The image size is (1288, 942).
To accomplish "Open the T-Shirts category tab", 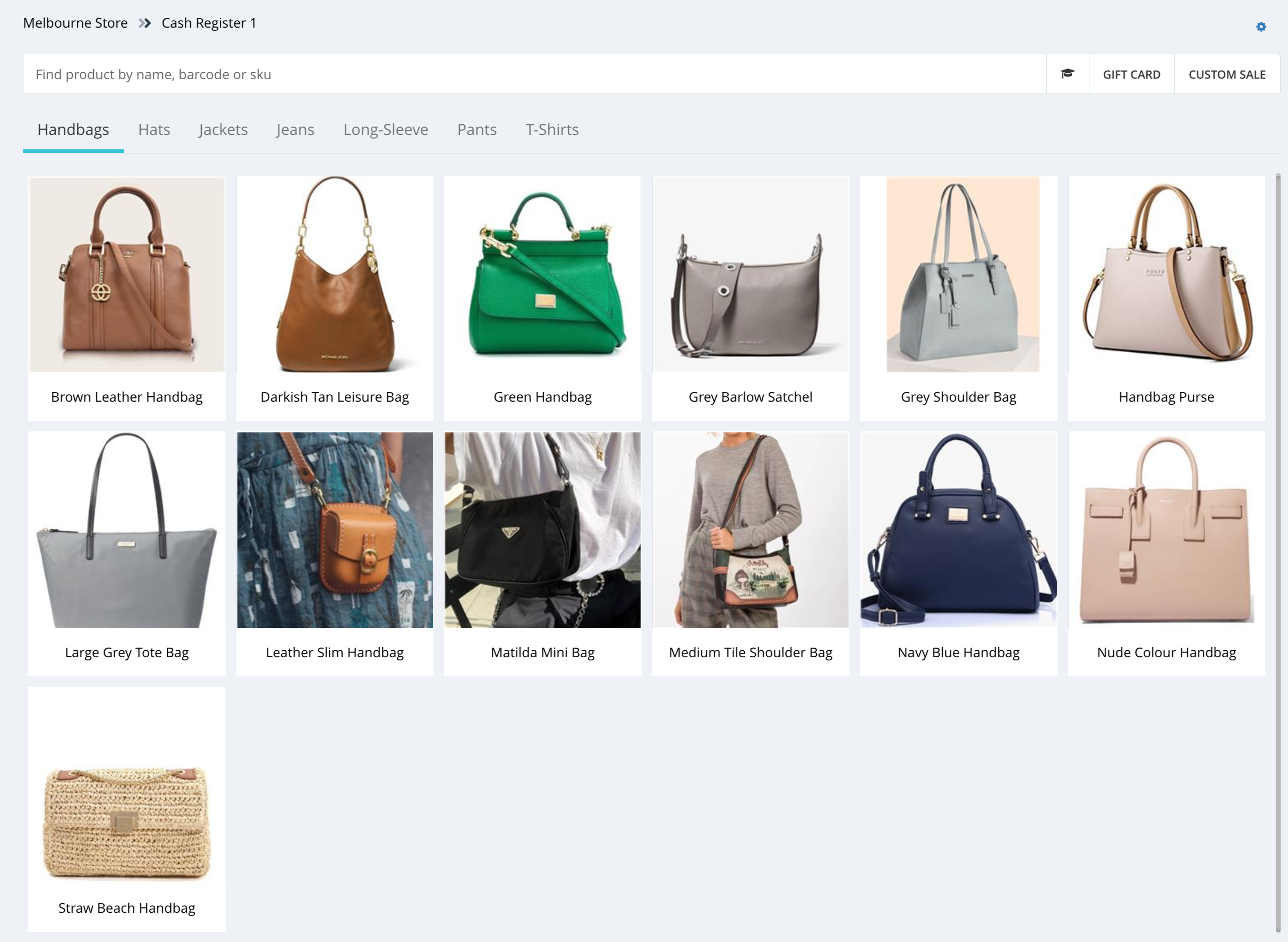I will 552,130.
